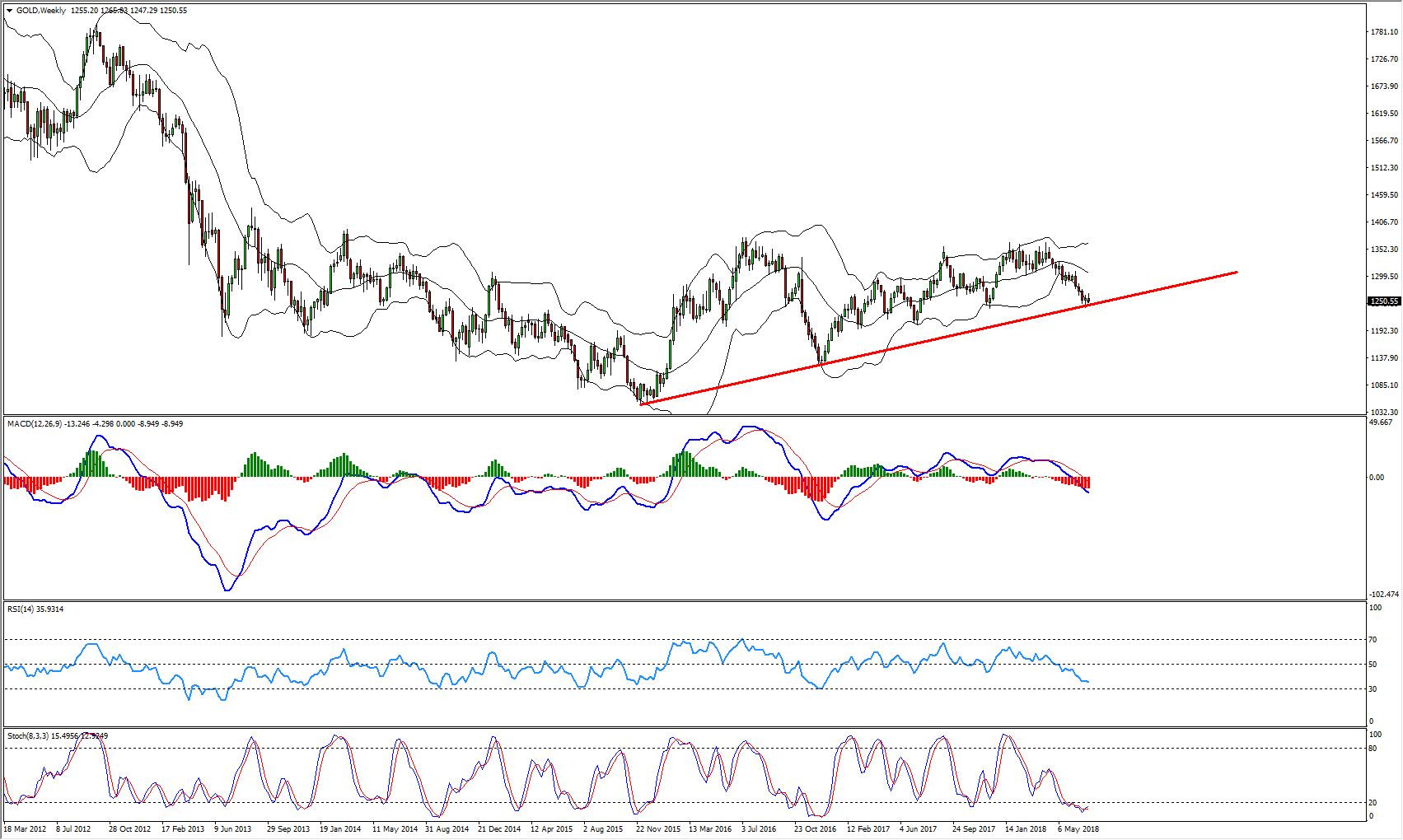Click the 1352.30 price scale value
1403x840 pixels.
click(1384, 250)
